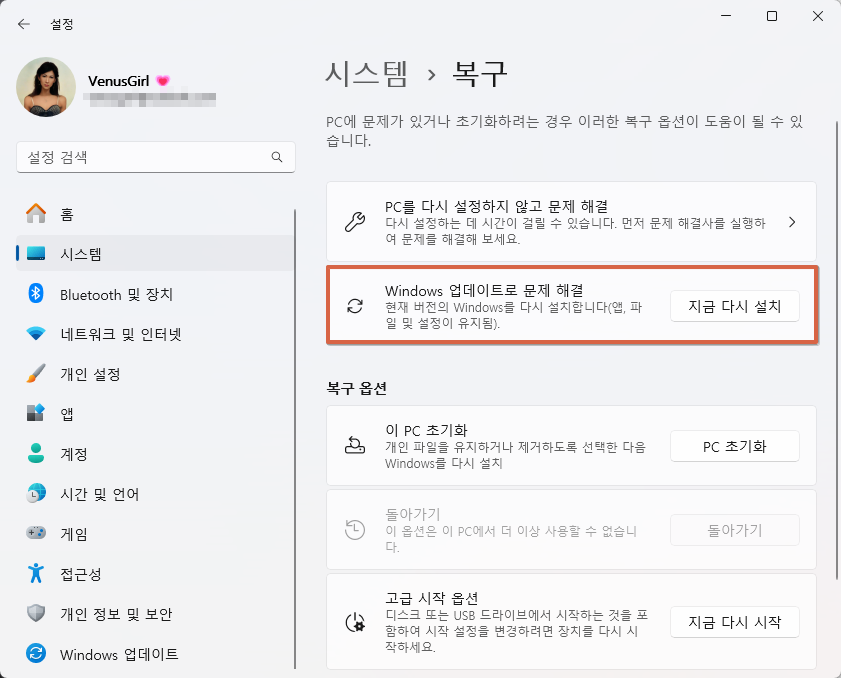Click the disabled 돌아가기 button
The height and width of the screenshot is (678, 841).
click(735, 530)
